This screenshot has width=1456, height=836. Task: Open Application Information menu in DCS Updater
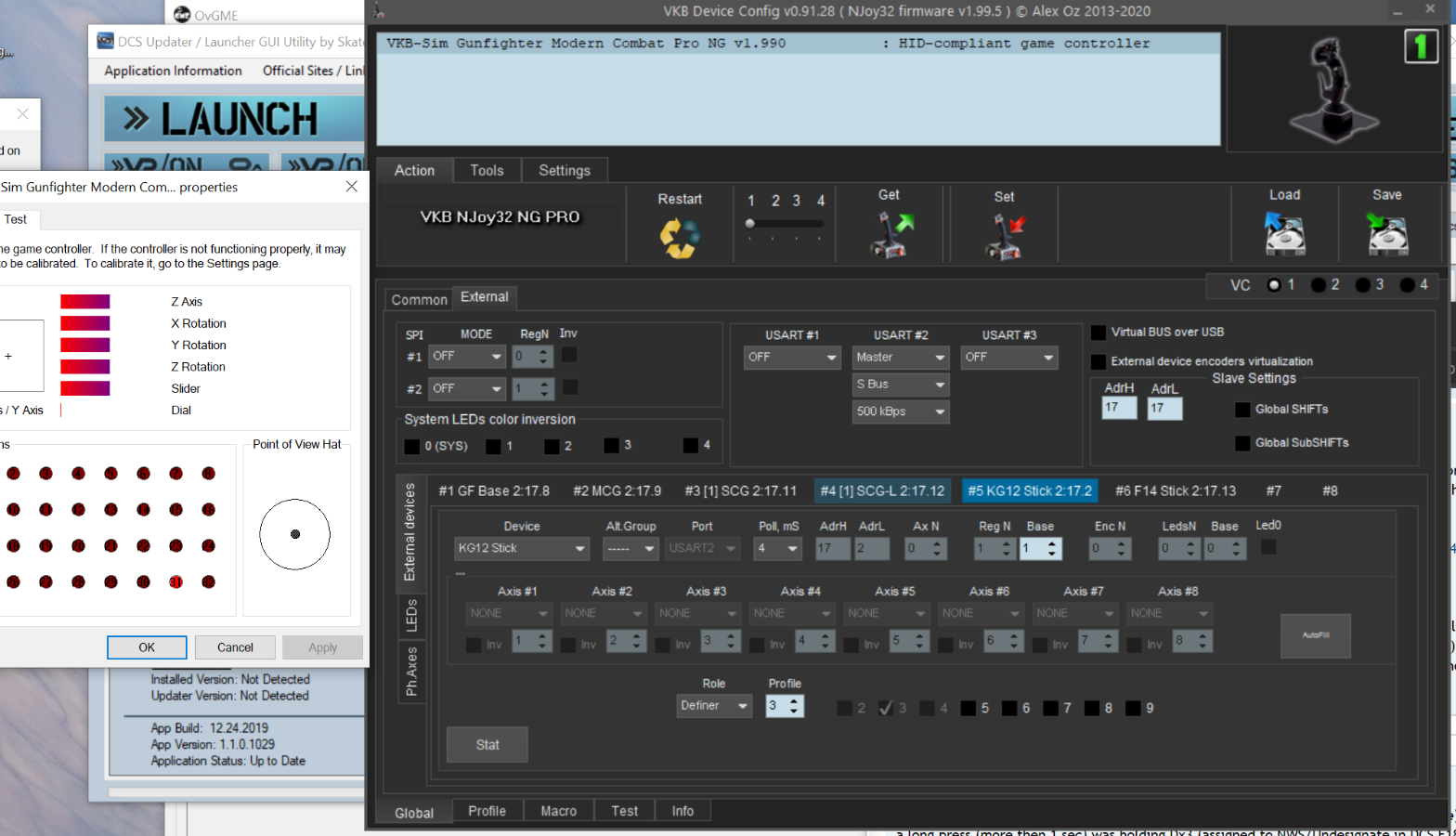[x=173, y=71]
